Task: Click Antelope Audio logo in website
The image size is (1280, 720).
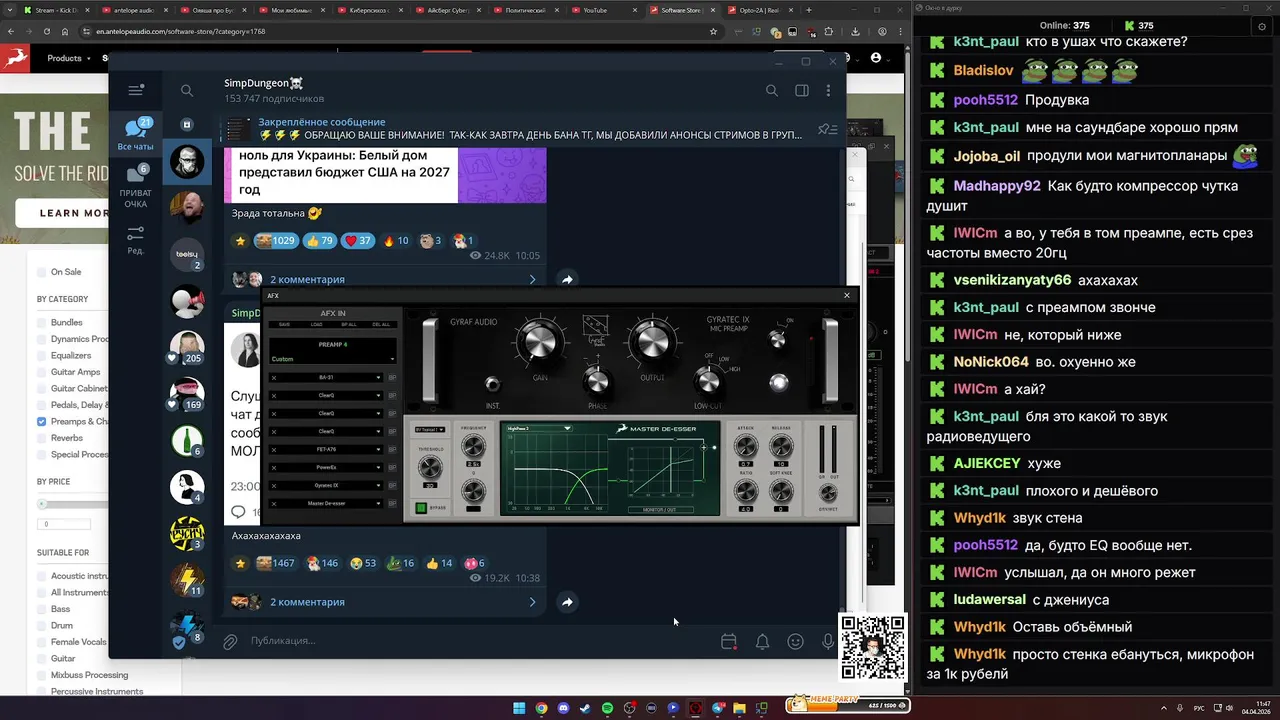Action: pyautogui.click(x=15, y=58)
